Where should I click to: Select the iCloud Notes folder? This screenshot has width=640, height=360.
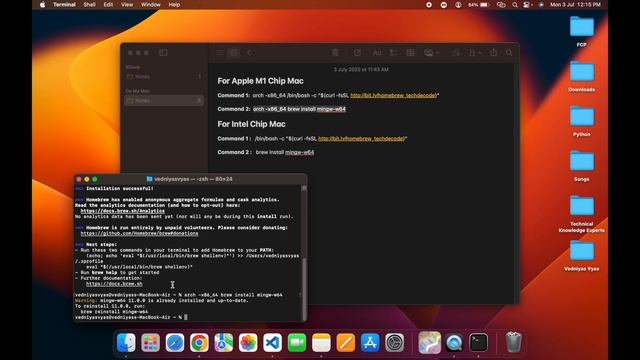[164, 76]
